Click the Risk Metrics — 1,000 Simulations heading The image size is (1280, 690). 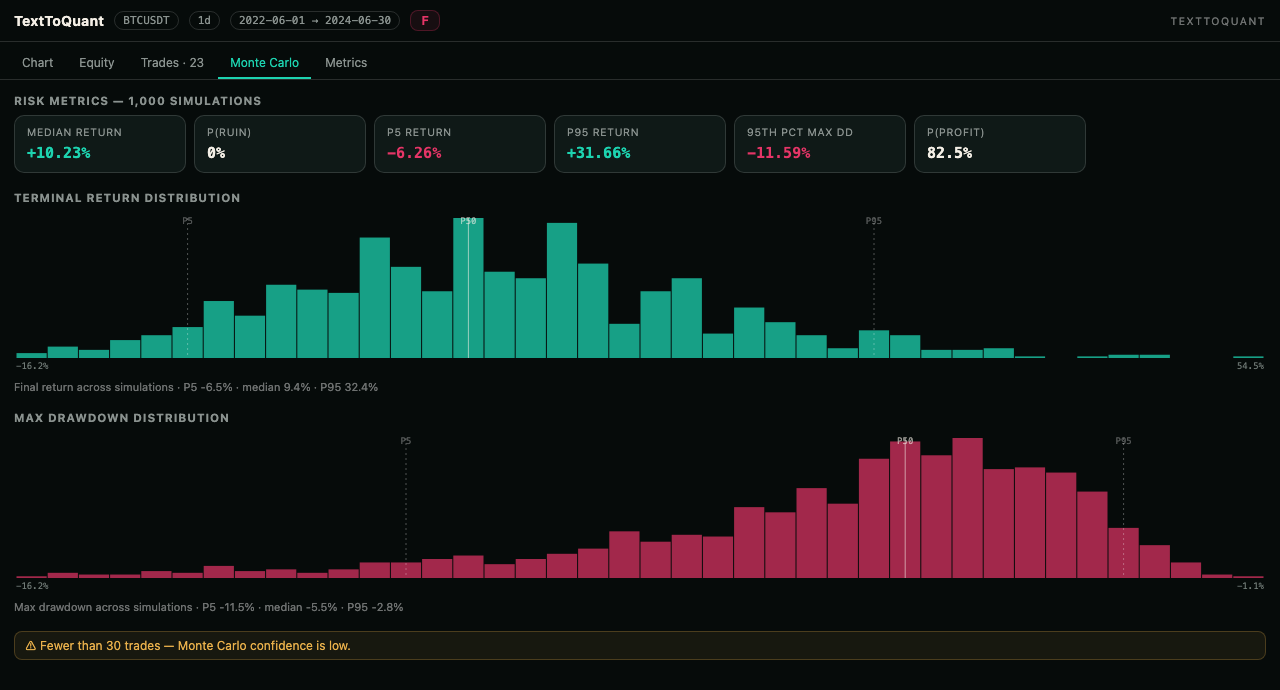point(138,101)
